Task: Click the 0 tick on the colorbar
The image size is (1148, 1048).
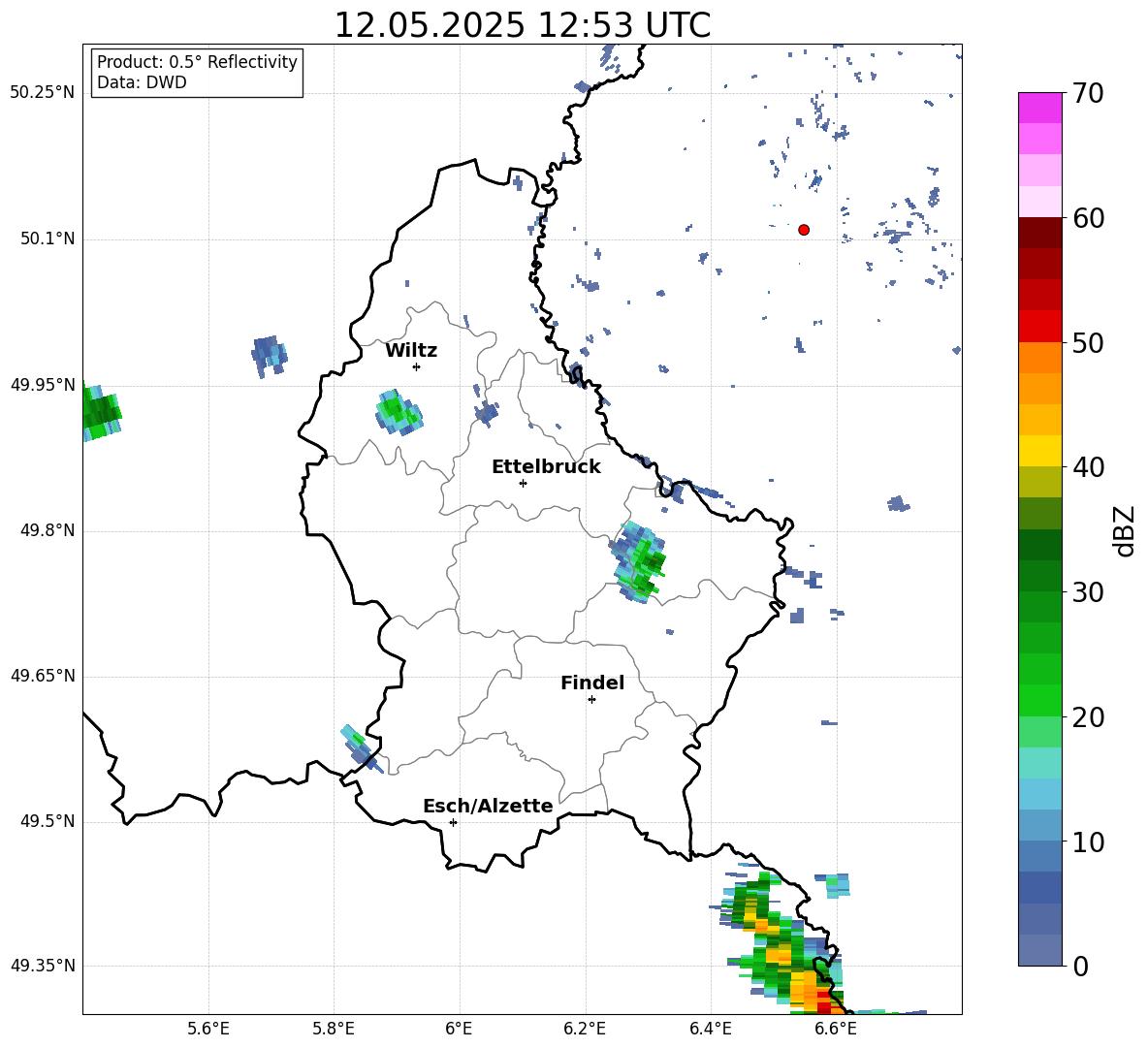Action: (1080, 966)
